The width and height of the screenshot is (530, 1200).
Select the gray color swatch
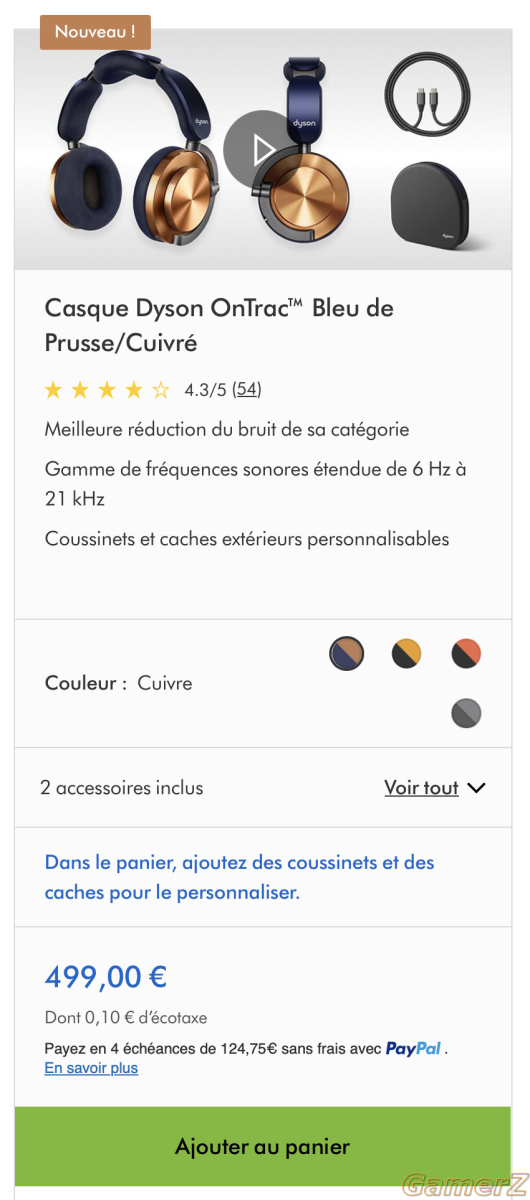466,713
